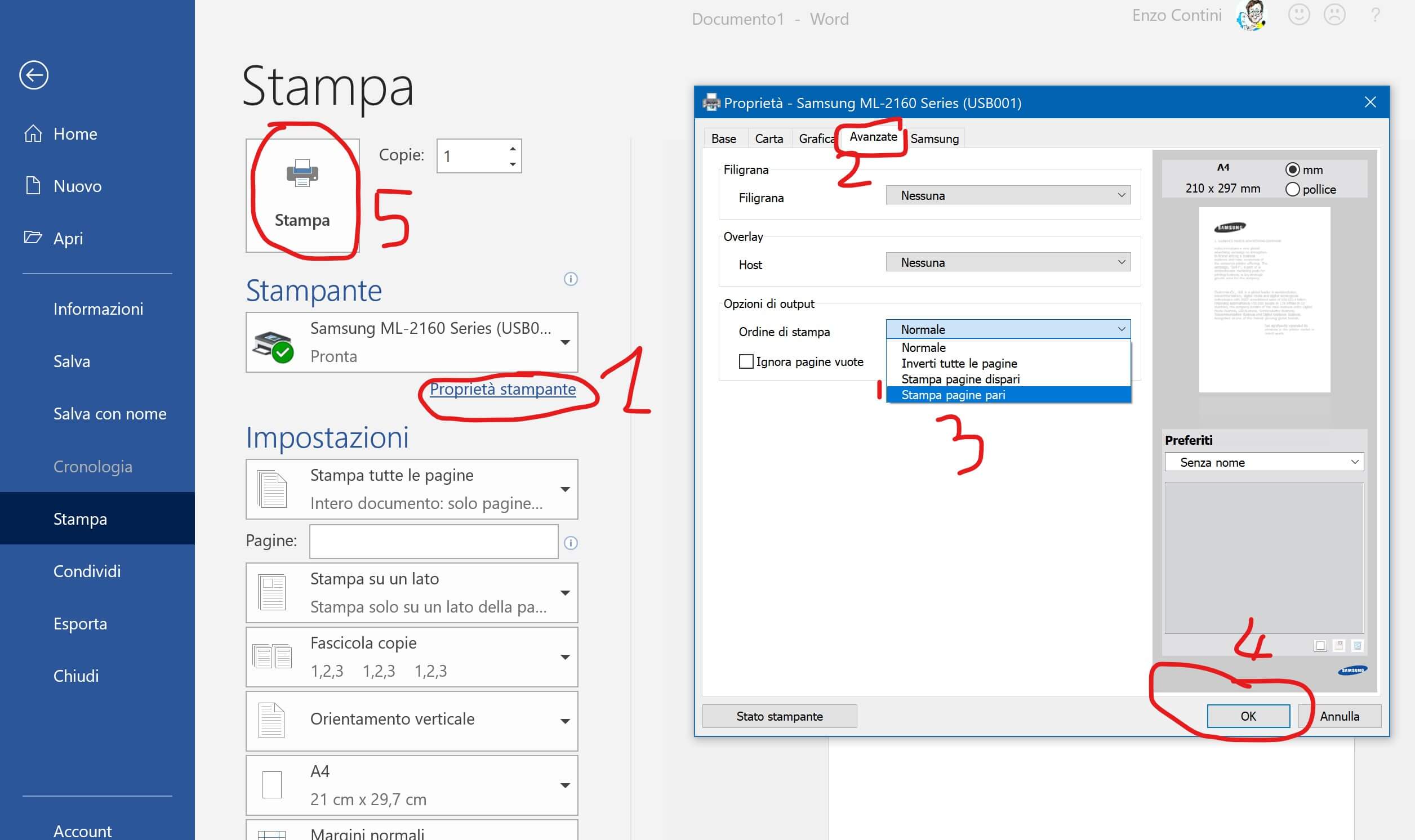Open the Filigrana dropdown
The width and height of the screenshot is (1415, 840).
(1007, 196)
